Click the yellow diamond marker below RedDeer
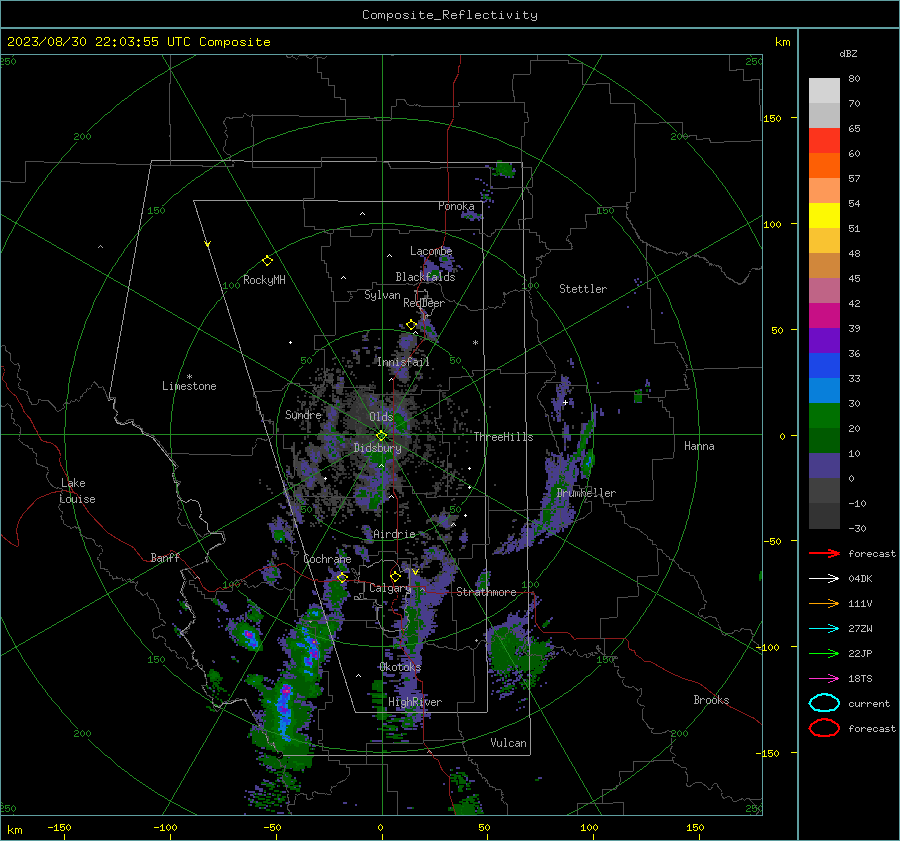 coord(411,325)
